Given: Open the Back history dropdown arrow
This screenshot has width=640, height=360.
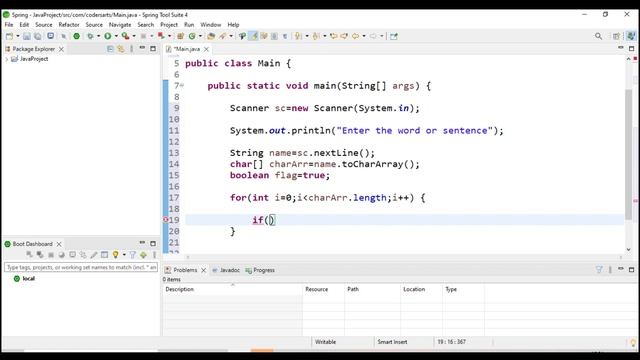Looking at the screenshot, I should [364, 36].
